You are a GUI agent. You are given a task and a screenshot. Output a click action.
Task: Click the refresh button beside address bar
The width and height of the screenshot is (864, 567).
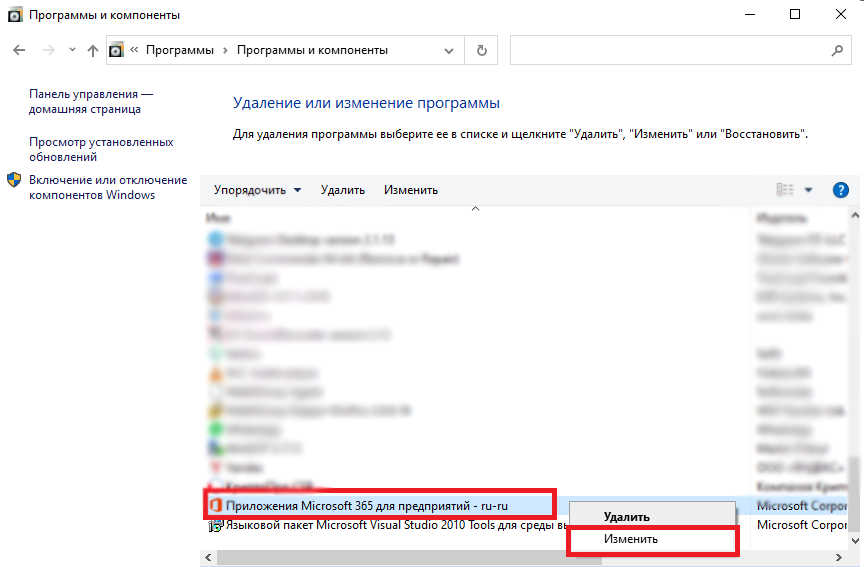click(x=482, y=50)
